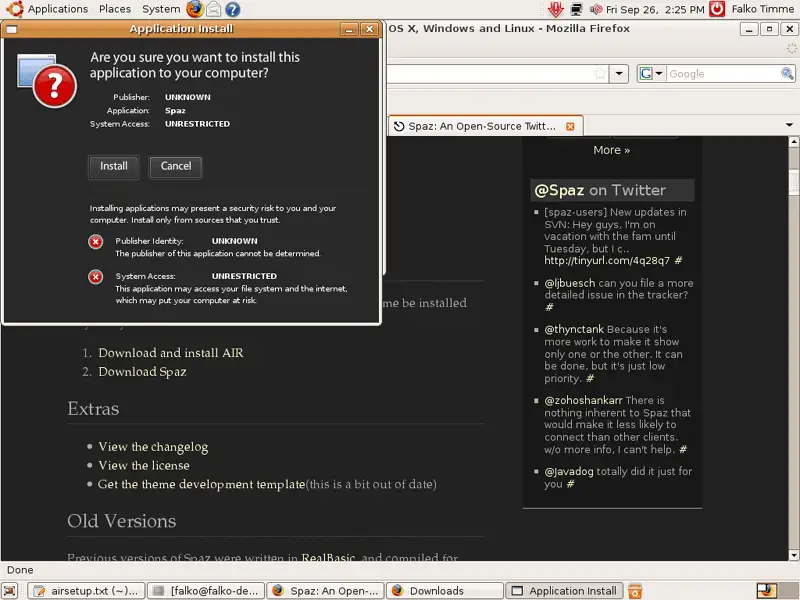Screen dimensions: 800x600
Task: Click the @zohoshankarr mention
Action: (583, 401)
